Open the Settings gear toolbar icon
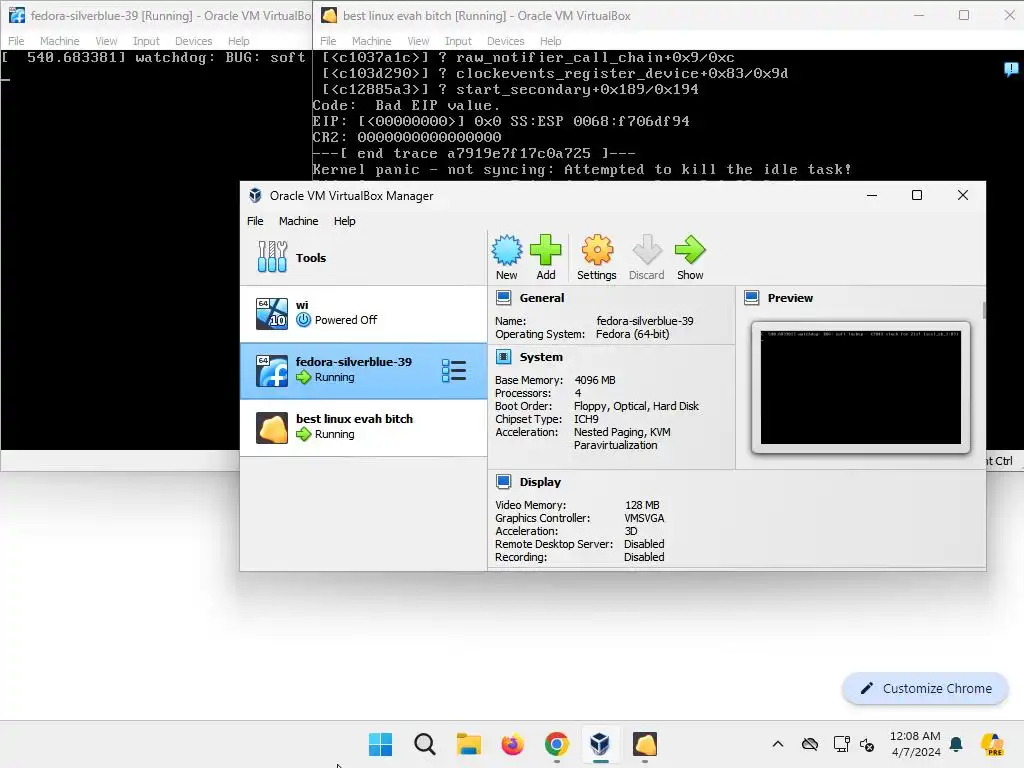Image resolution: width=1024 pixels, height=768 pixels. [596, 257]
